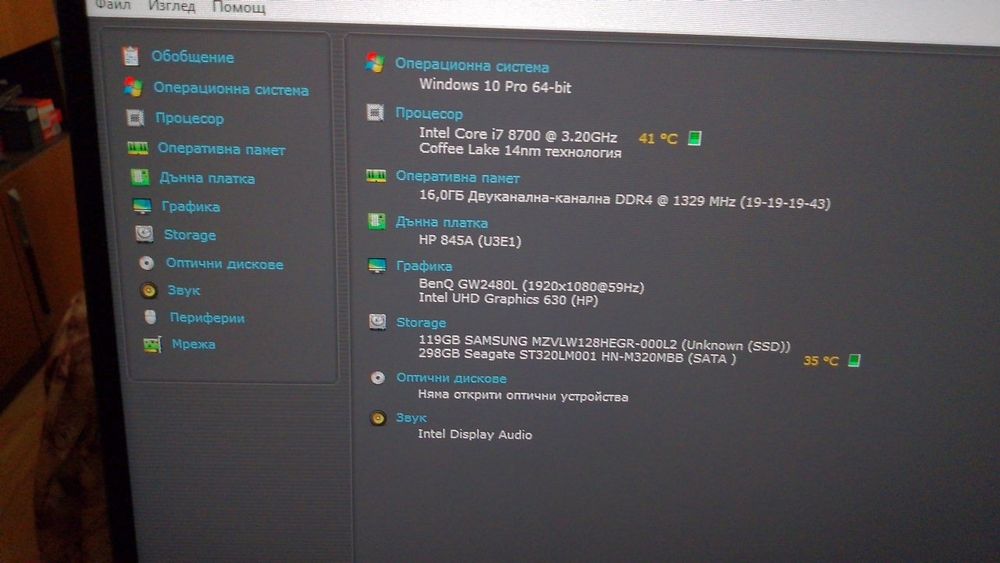Click the RAM icon in the summary panel
Viewport: 1000px width, 563px height.
click(376, 176)
